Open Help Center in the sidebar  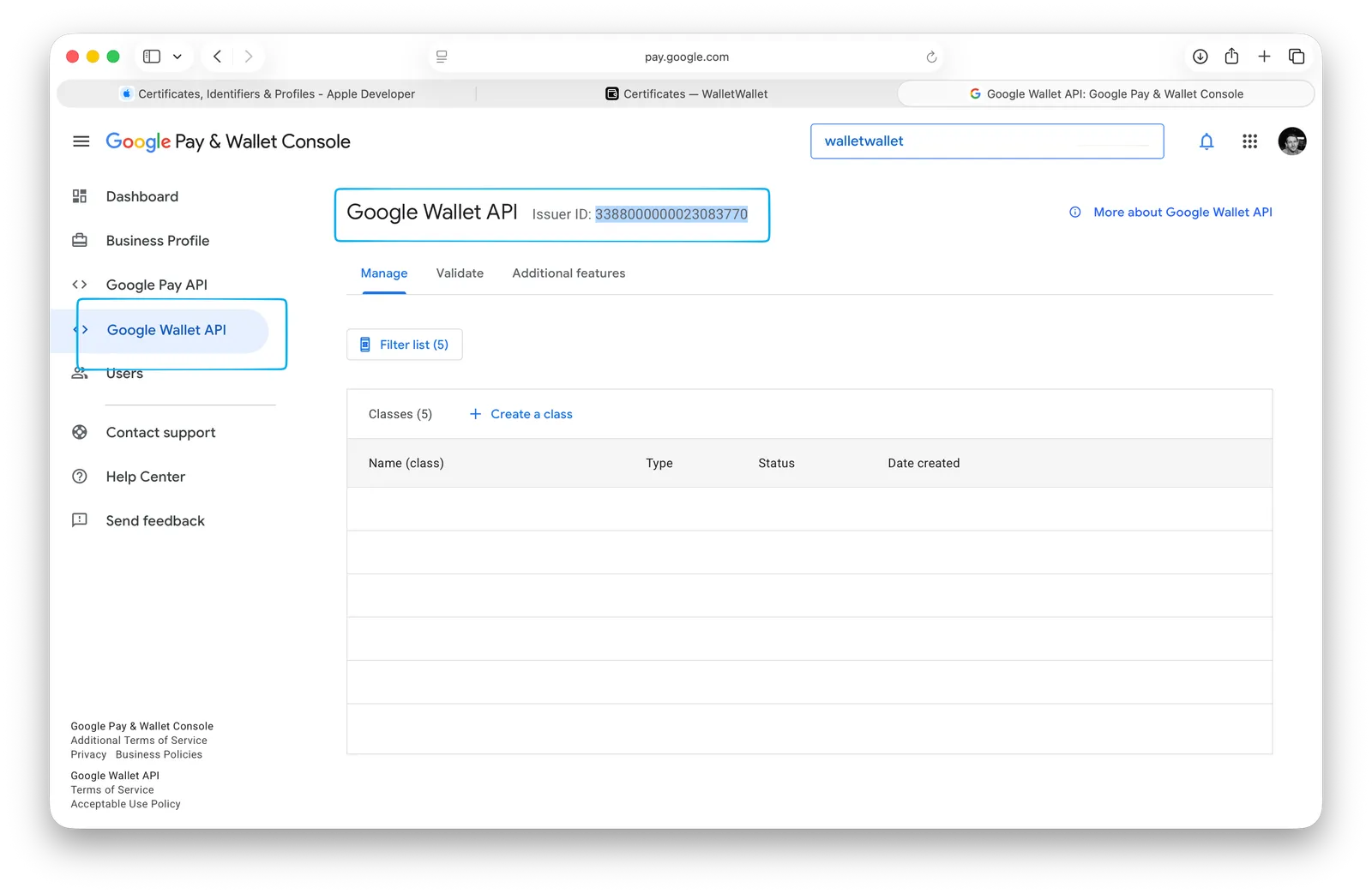(x=146, y=477)
